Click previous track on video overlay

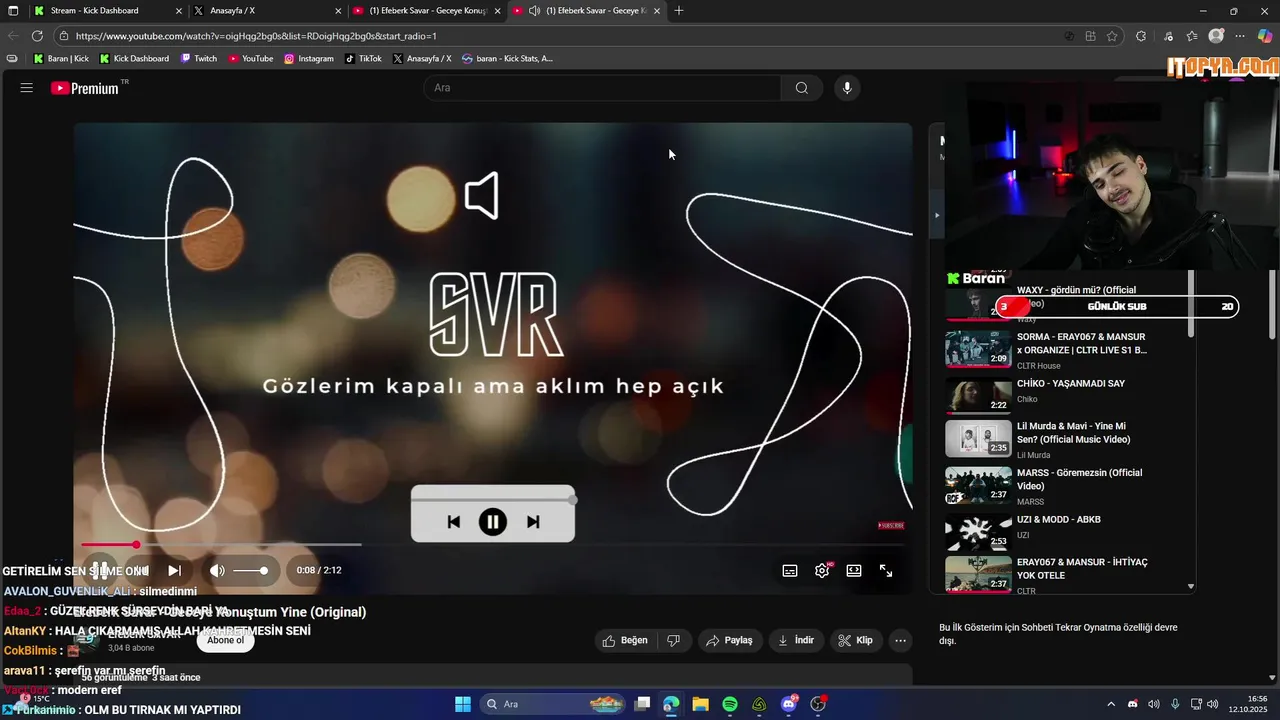point(454,522)
